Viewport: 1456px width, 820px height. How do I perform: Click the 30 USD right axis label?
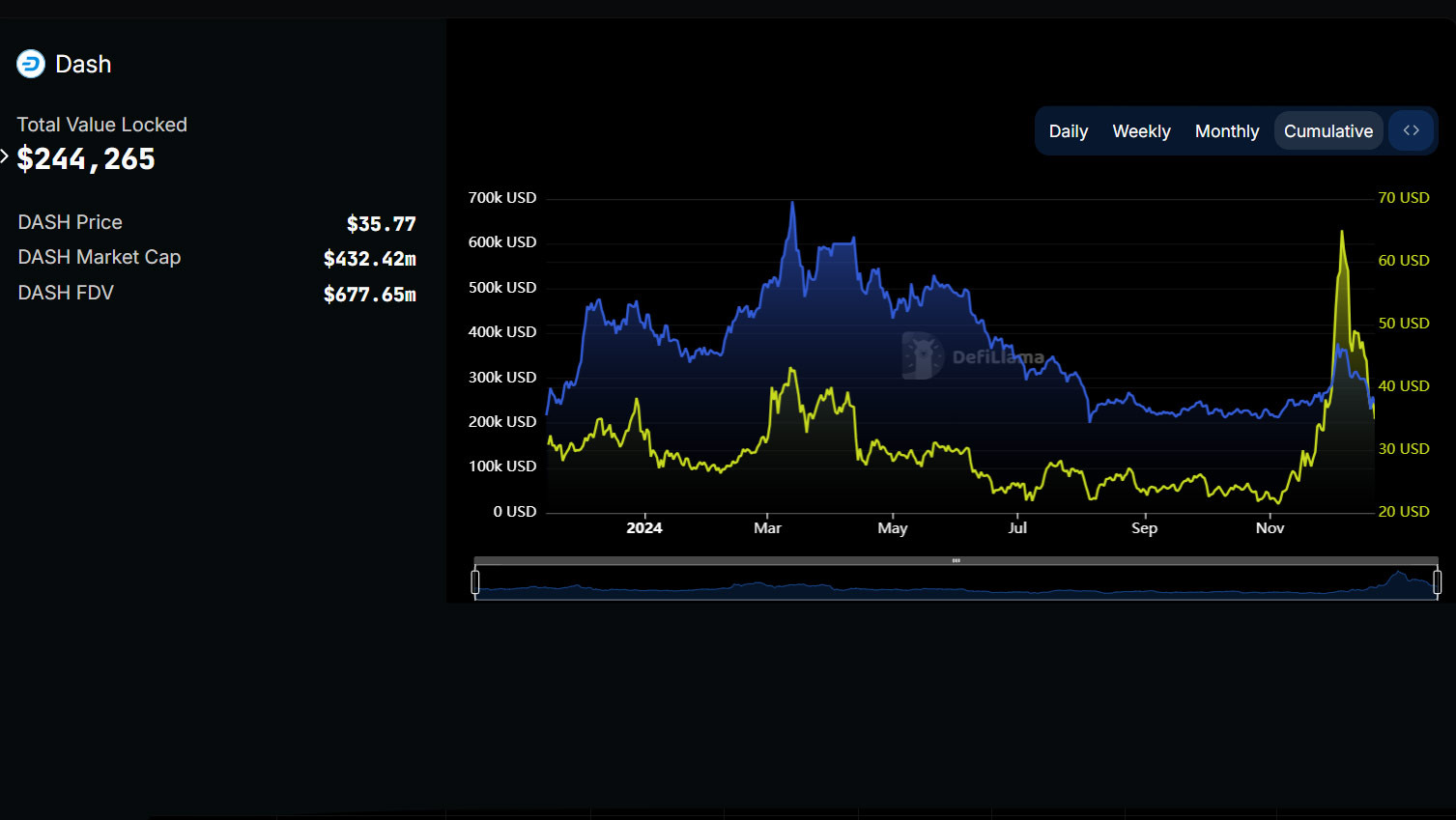click(x=1404, y=449)
